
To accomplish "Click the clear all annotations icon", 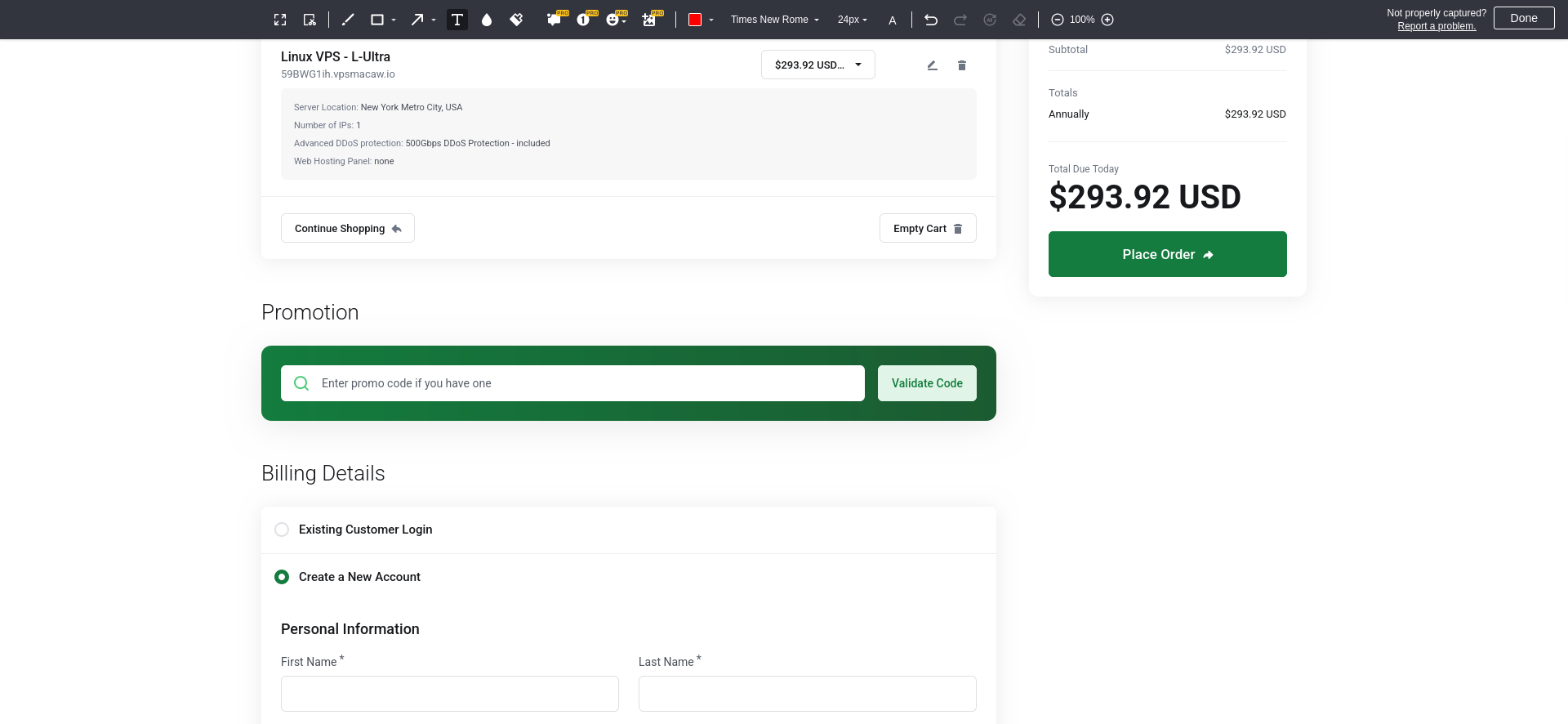I will click(x=990, y=20).
